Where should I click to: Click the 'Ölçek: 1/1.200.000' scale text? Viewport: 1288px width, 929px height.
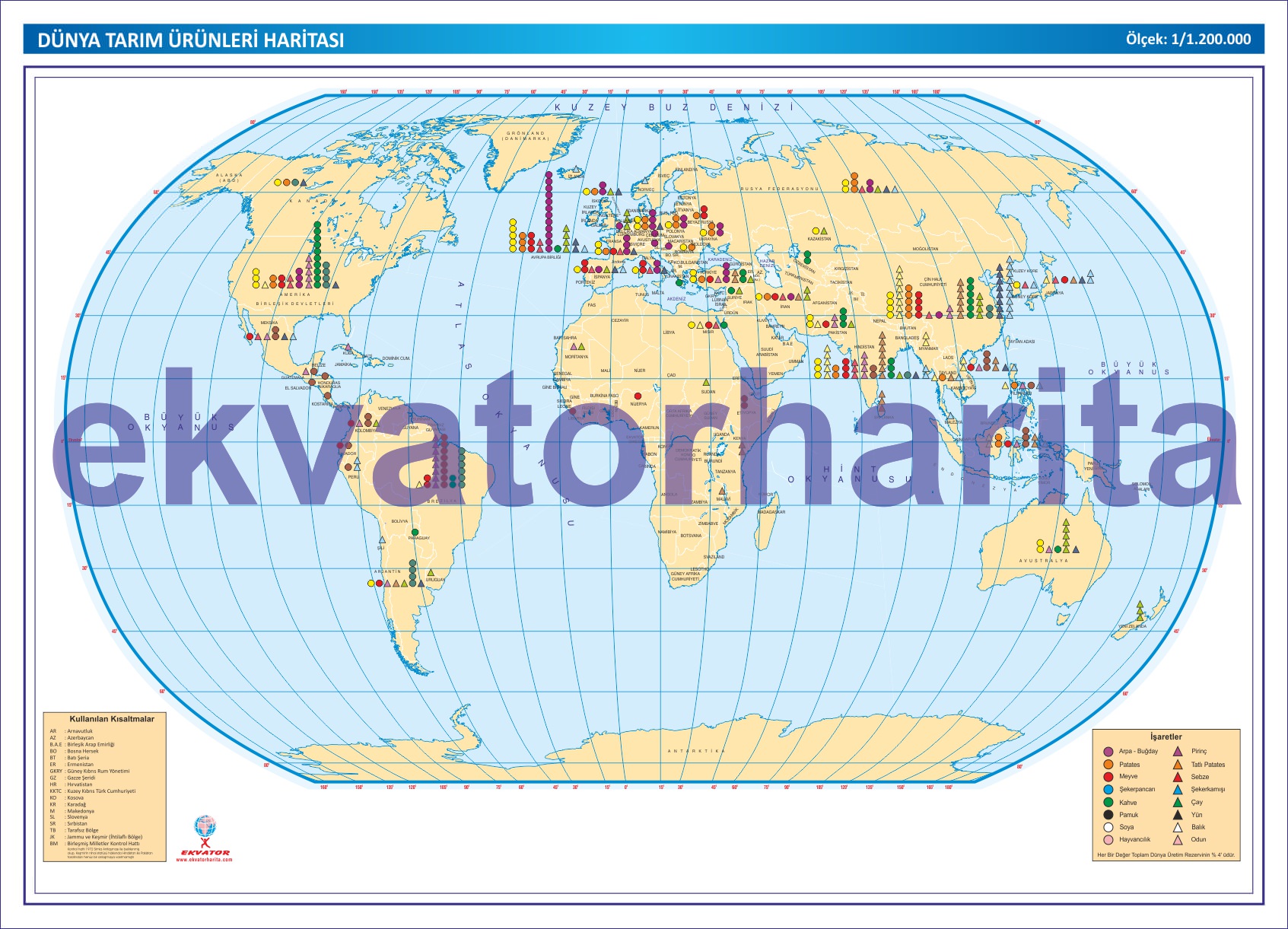point(1188,40)
